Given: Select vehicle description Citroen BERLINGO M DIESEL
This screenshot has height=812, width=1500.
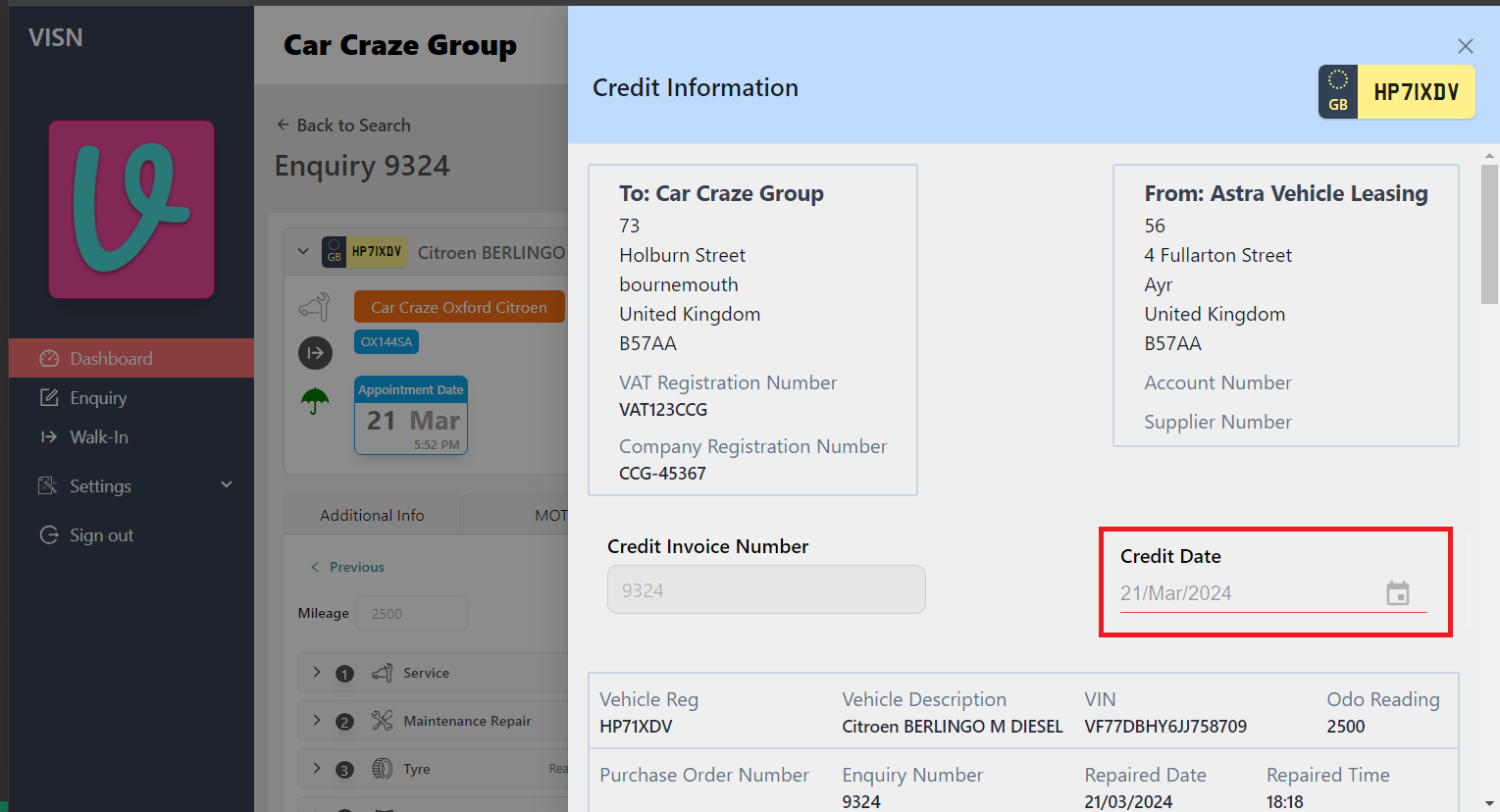Looking at the screenshot, I should tap(953, 727).
